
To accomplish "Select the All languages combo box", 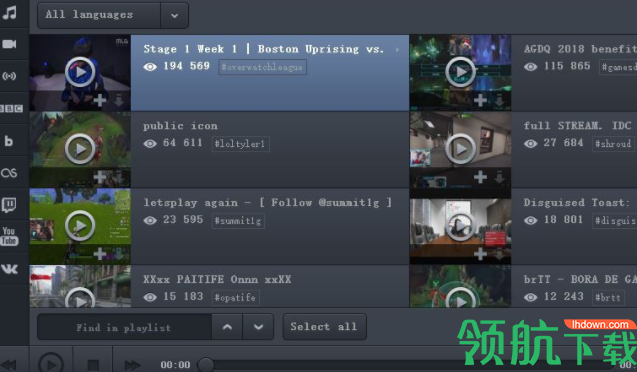I will (113, 15).
